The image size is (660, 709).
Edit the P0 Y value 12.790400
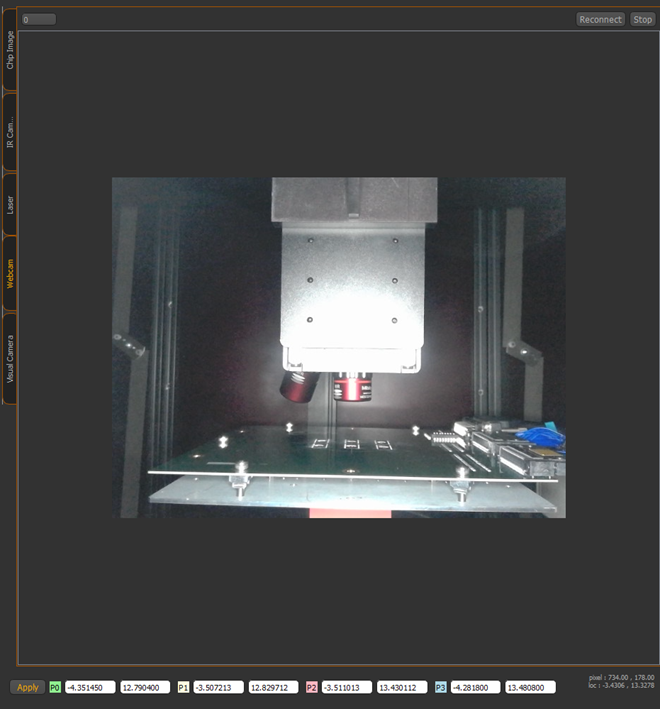tap(145, 687)
